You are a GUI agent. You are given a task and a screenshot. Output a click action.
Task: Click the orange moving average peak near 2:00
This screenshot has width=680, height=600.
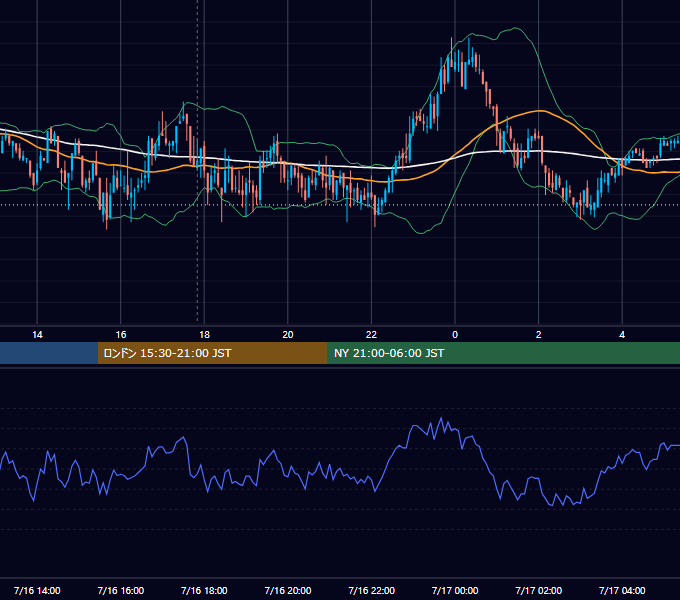click(x=539, y=111)
